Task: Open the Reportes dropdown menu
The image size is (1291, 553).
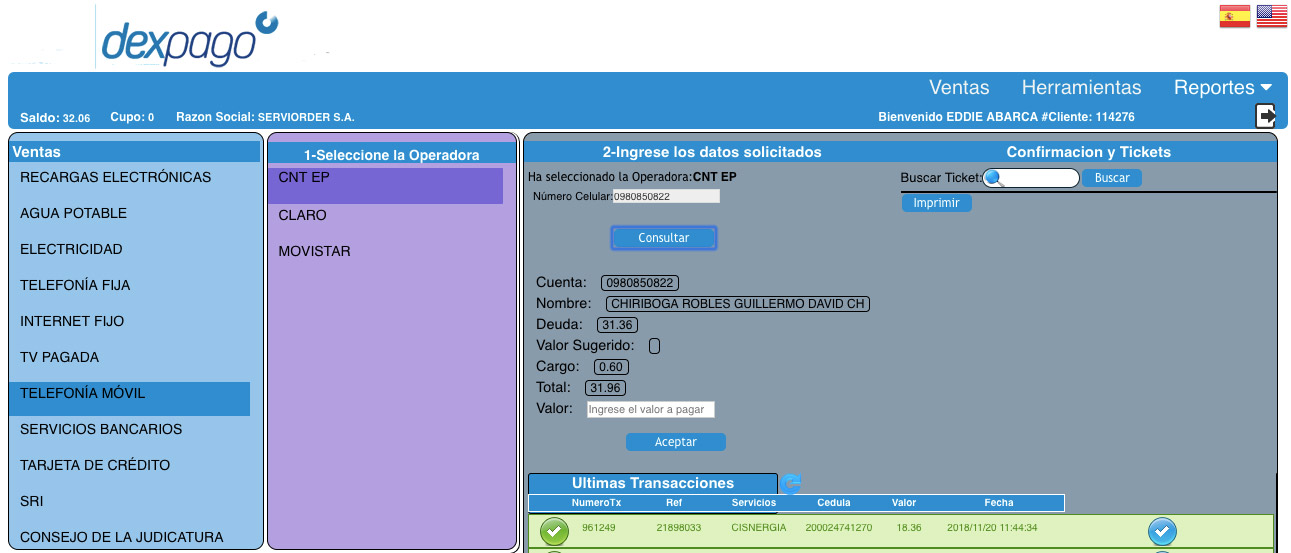Action: [1222, 87]
